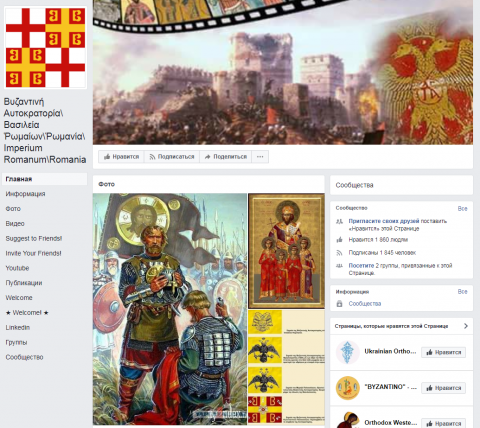
Task: Open the large warrior painting photo
Action: [x=170, y=309]
